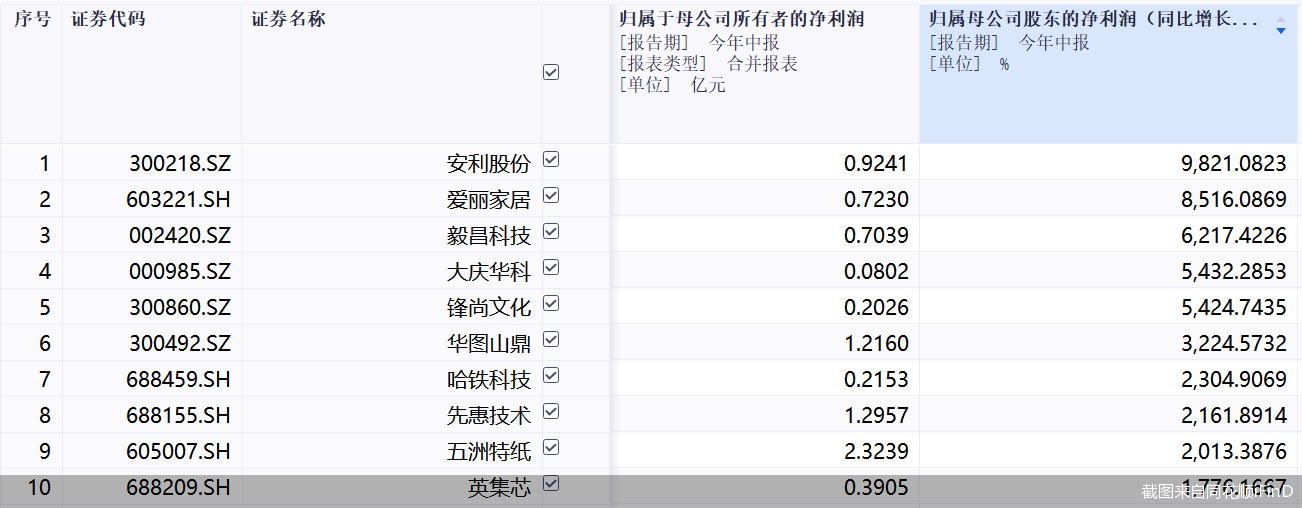
Task: Select stock code 002420.SZ
Action: [180, 236]
